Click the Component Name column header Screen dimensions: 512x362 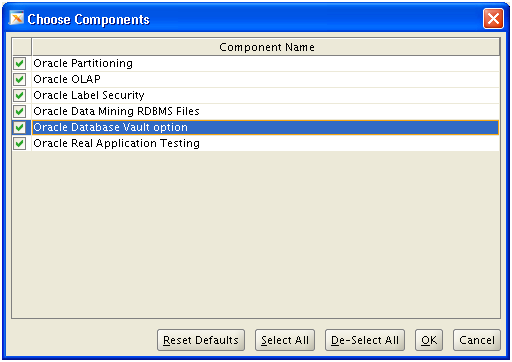266,47
